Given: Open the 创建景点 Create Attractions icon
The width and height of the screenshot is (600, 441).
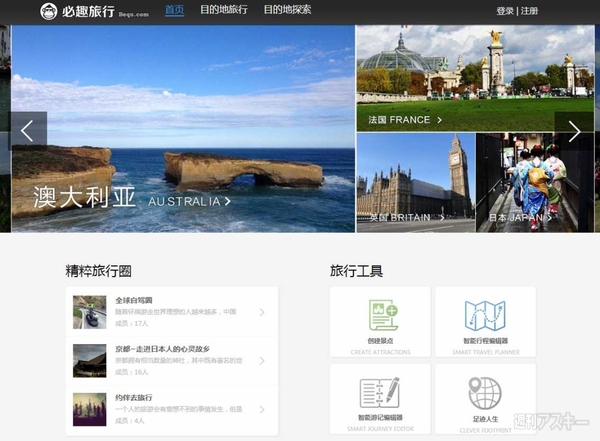Looking at the screenshot, I should pyautogui.click(x=379, y=317).
